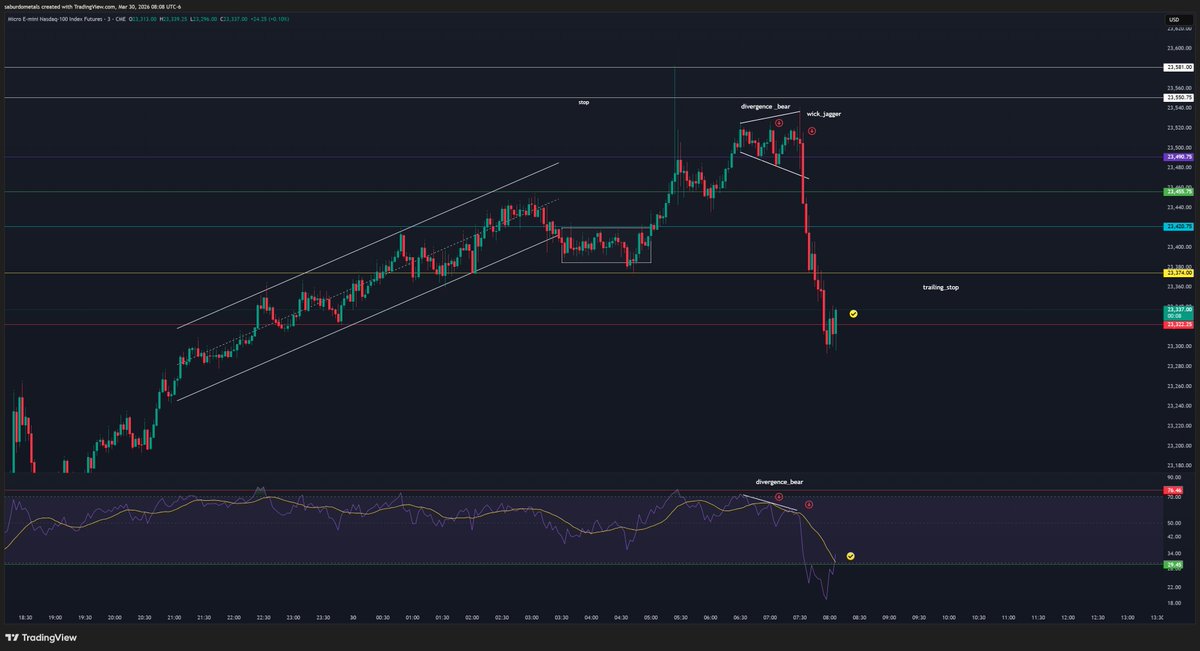Click the red circle marker on the RSI peak

[x=779, y=496]
